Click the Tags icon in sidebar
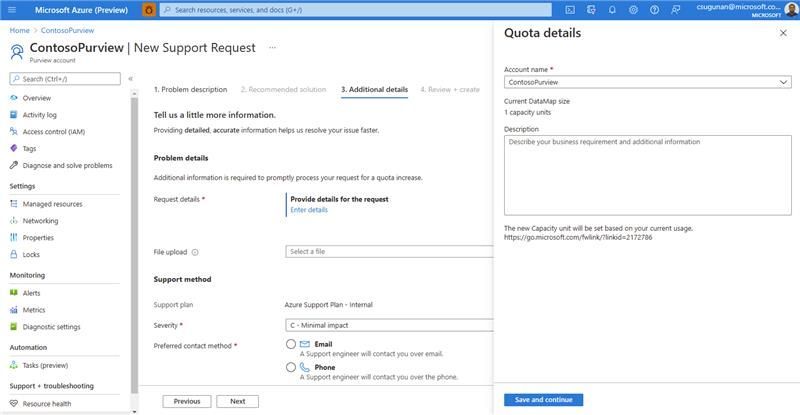Screen dimensions: 800x415 pyautogui.click(x=14, y=149)
